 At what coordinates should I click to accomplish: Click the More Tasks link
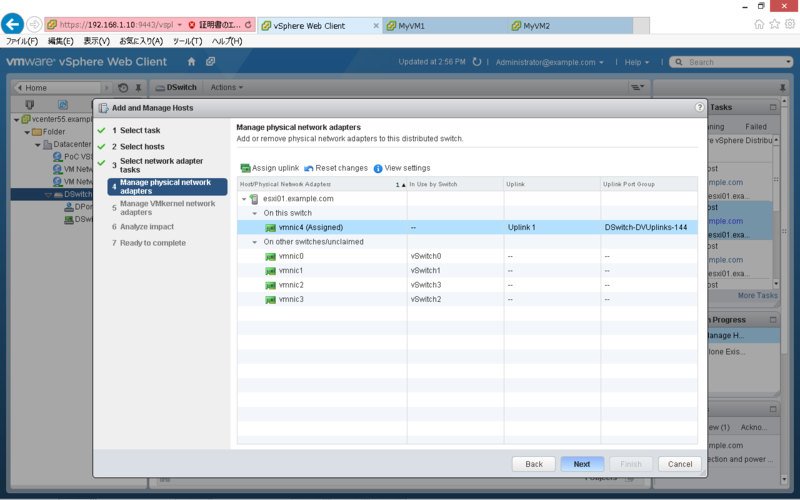pyautogui.click(x=758, y=295)
